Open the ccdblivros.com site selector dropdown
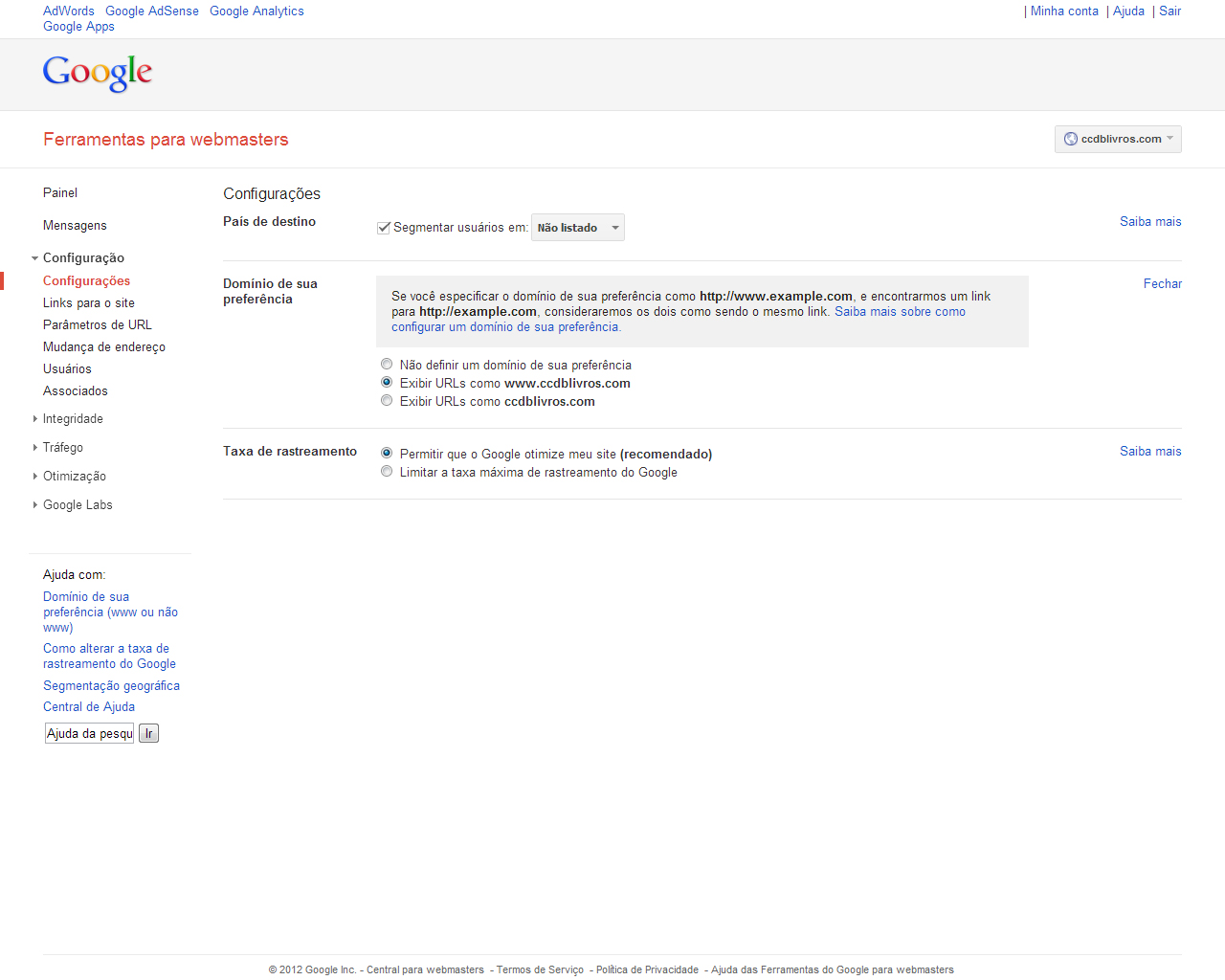Screen dimensions: 1225x980 (1118, 139)
